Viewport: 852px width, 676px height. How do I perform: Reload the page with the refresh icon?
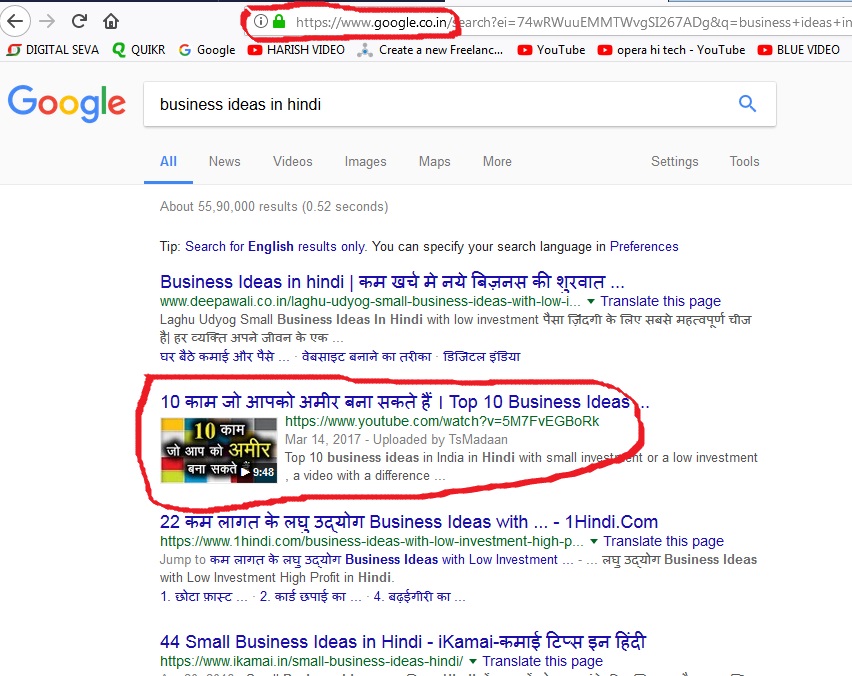pyautogui.click(x=79, y=21)
